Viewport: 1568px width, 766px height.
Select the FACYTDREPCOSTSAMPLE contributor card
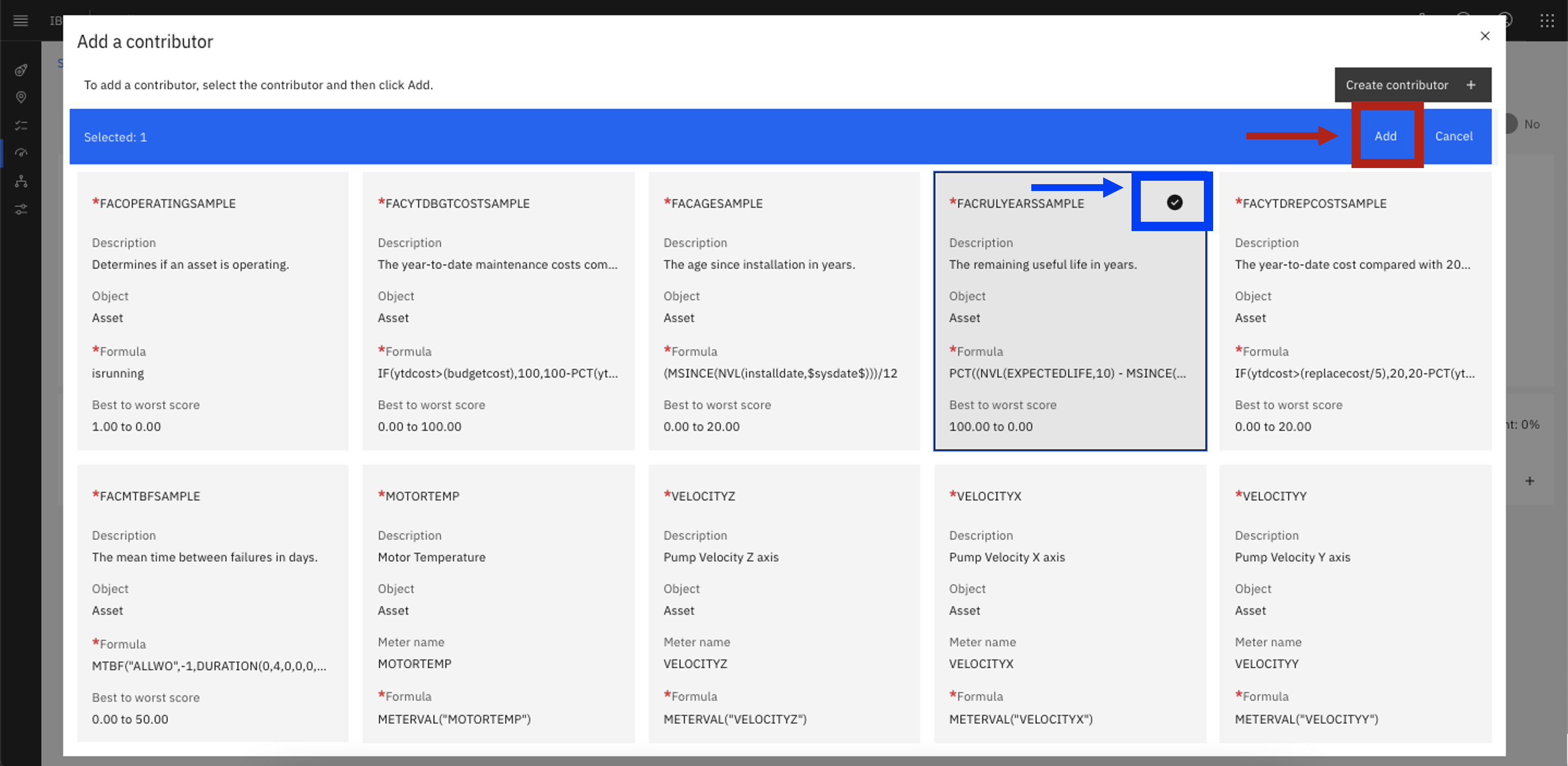tap(1355, 312)
